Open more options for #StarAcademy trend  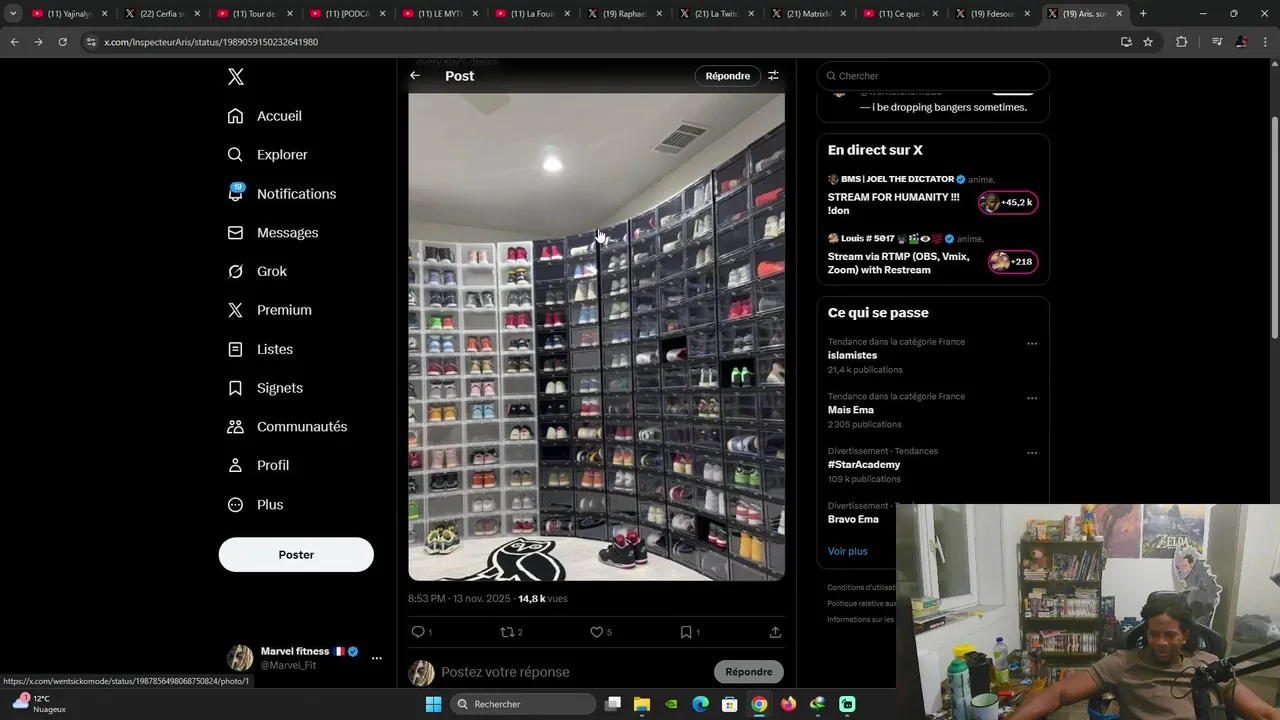[x=1032, y=453]
